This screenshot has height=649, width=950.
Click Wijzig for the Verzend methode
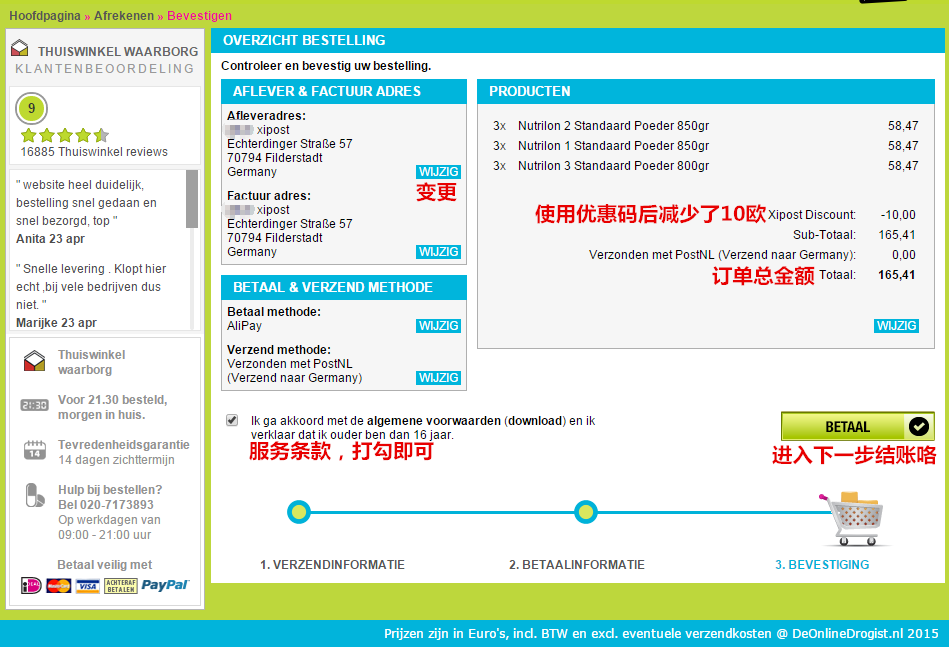click(x=439, y=378)
